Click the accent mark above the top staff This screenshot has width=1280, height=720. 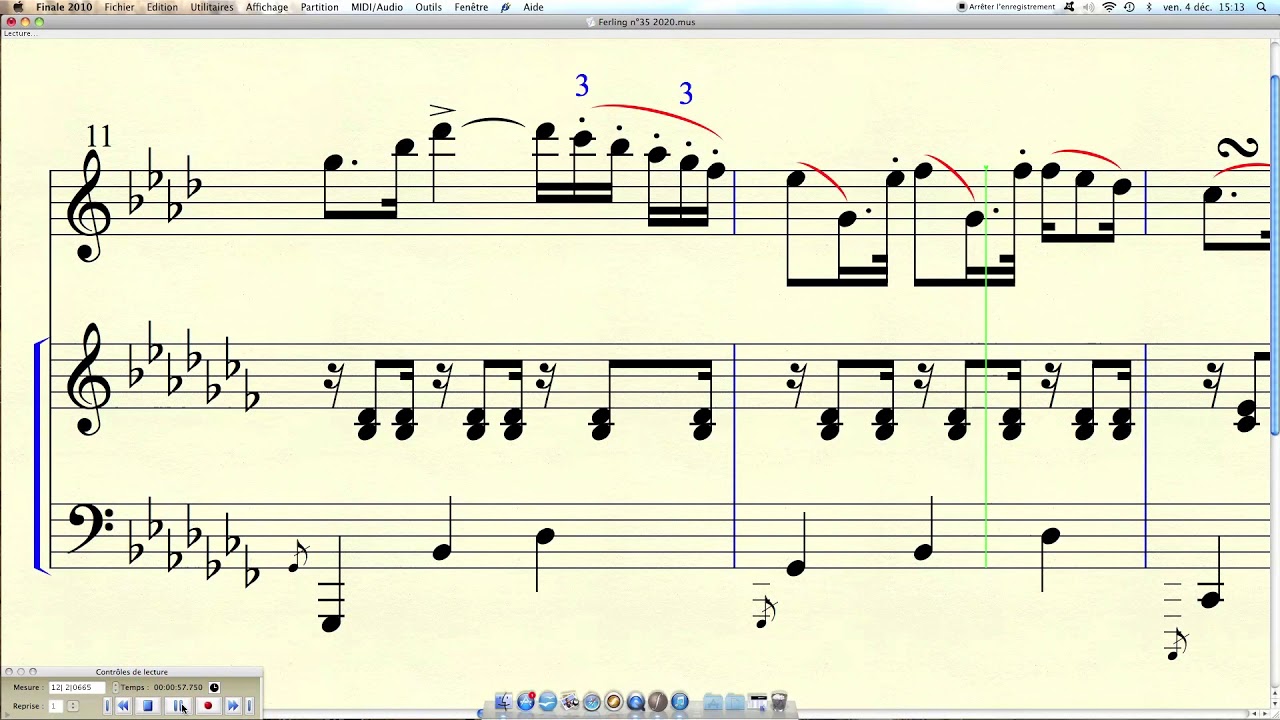(x=442, y=110)
